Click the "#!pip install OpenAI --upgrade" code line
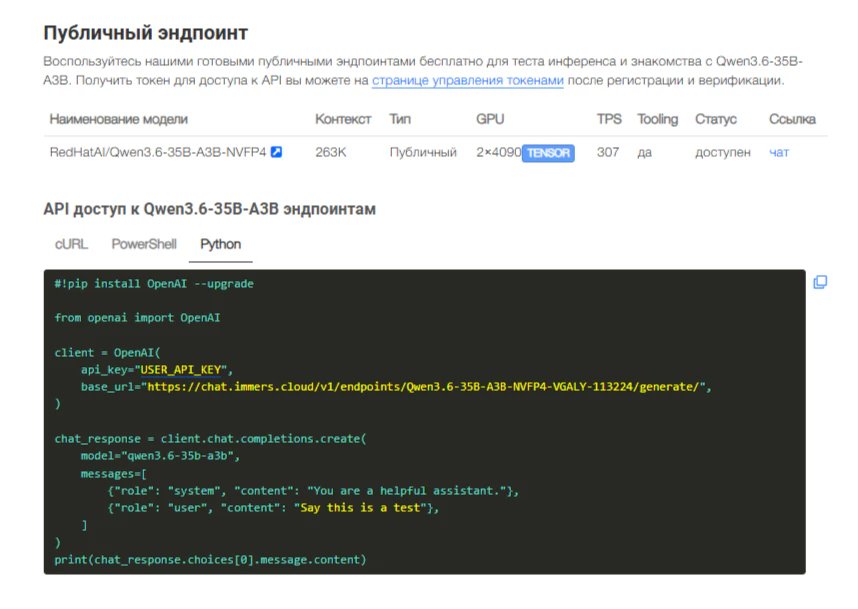858x609 pixels. click(154, 284)
